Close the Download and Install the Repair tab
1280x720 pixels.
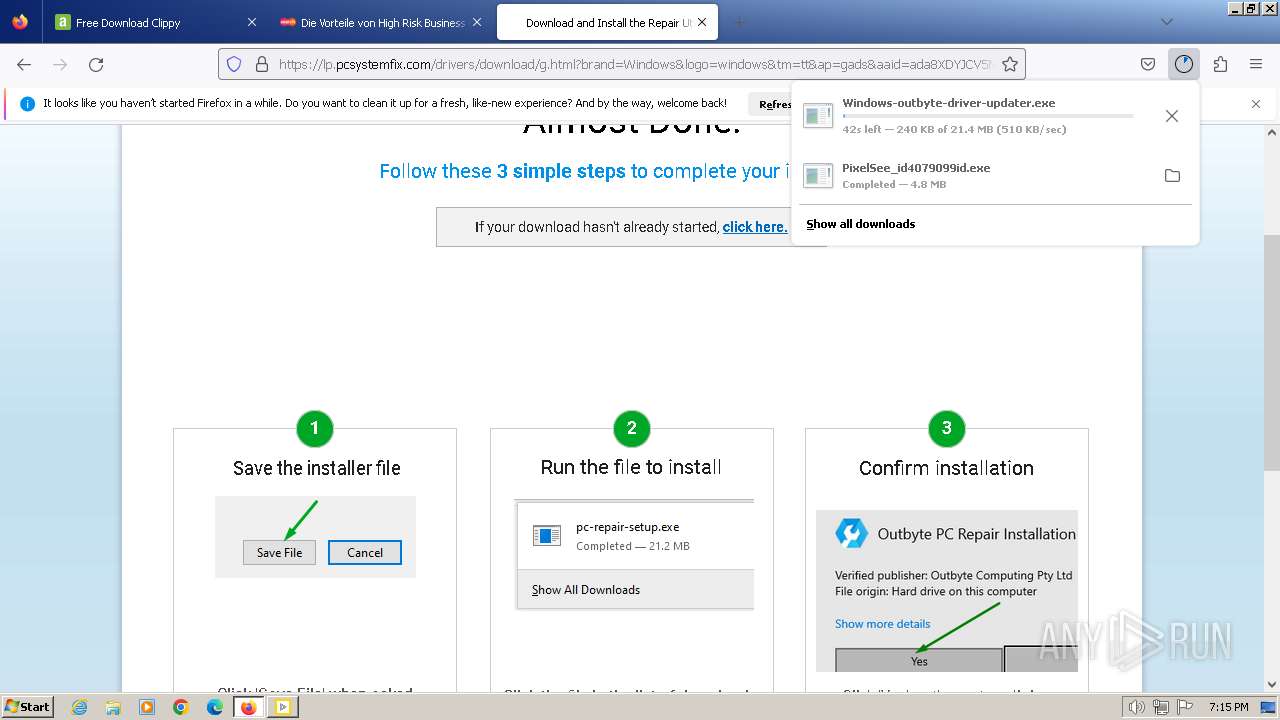point(702,22)
